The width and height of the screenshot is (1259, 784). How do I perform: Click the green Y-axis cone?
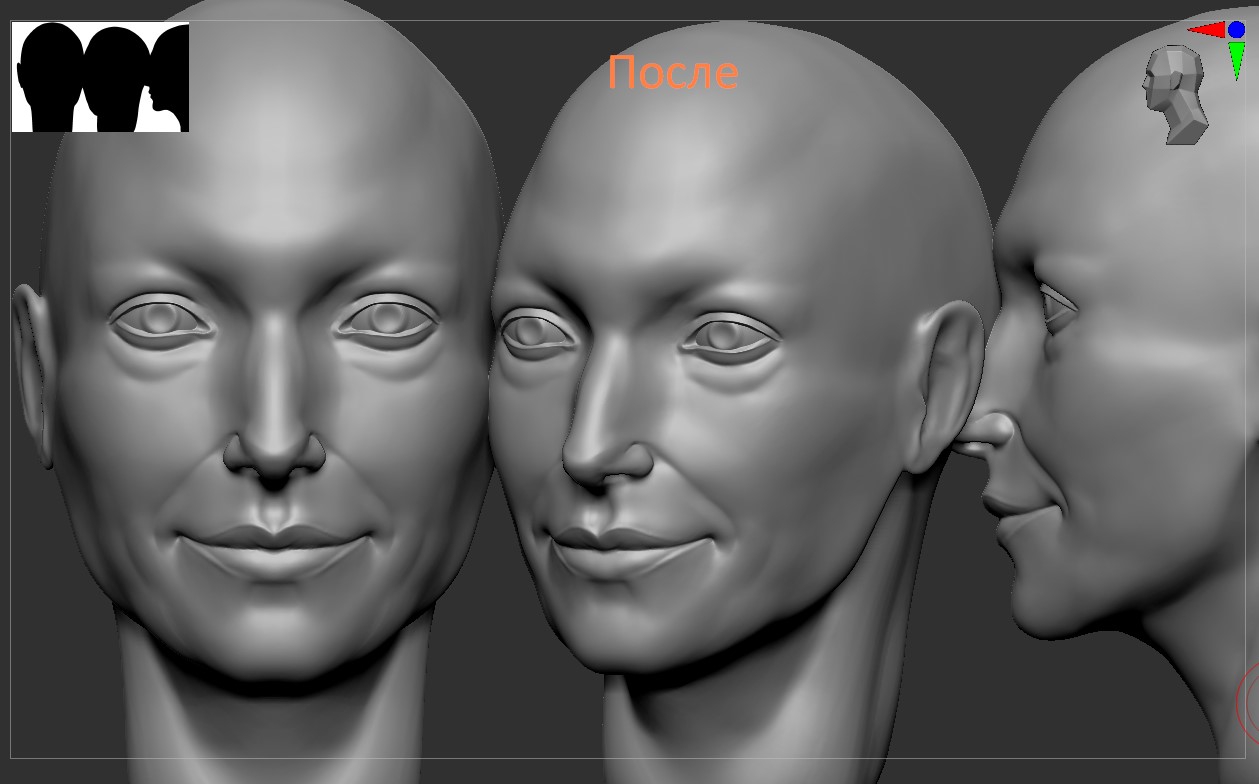[x=1237, y=60]
